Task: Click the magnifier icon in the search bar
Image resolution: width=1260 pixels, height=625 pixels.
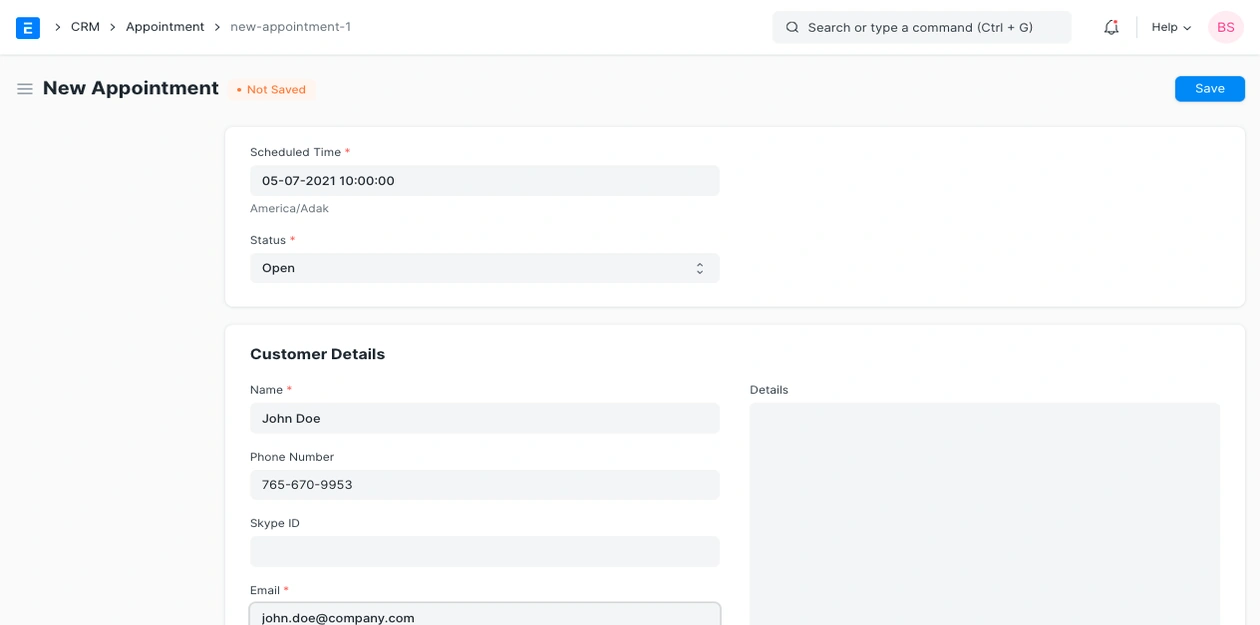Action: click(792, 28)
